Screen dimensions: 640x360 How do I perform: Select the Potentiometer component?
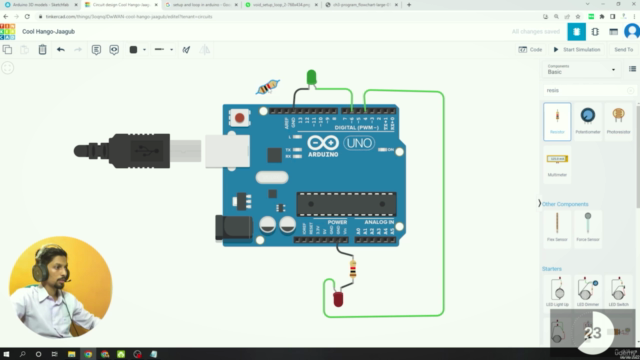(x=588, y=121)
